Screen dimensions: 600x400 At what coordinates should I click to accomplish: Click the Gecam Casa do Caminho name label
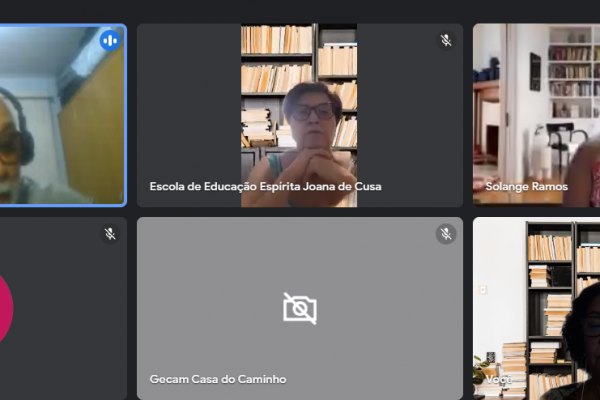(217, 379)
